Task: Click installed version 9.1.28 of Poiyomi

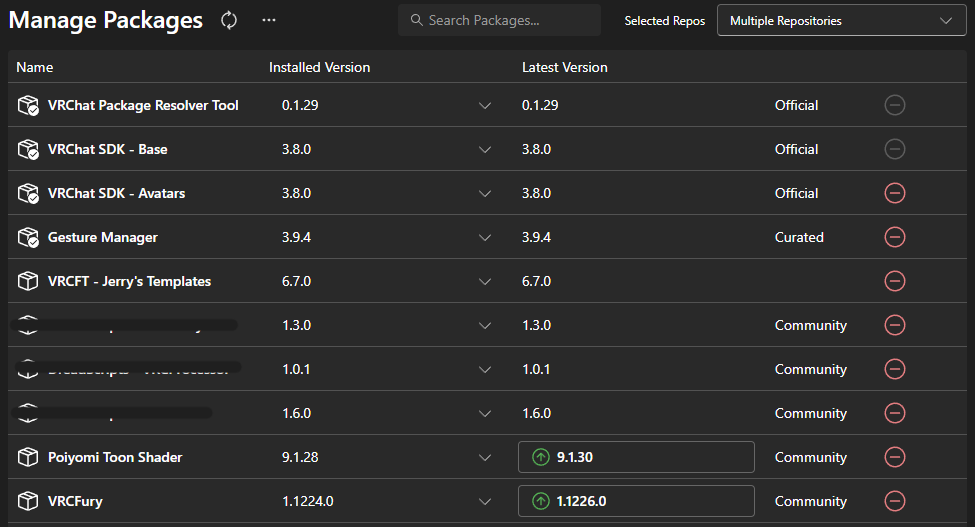Action: pyautogui.click(x=300, y=457)
